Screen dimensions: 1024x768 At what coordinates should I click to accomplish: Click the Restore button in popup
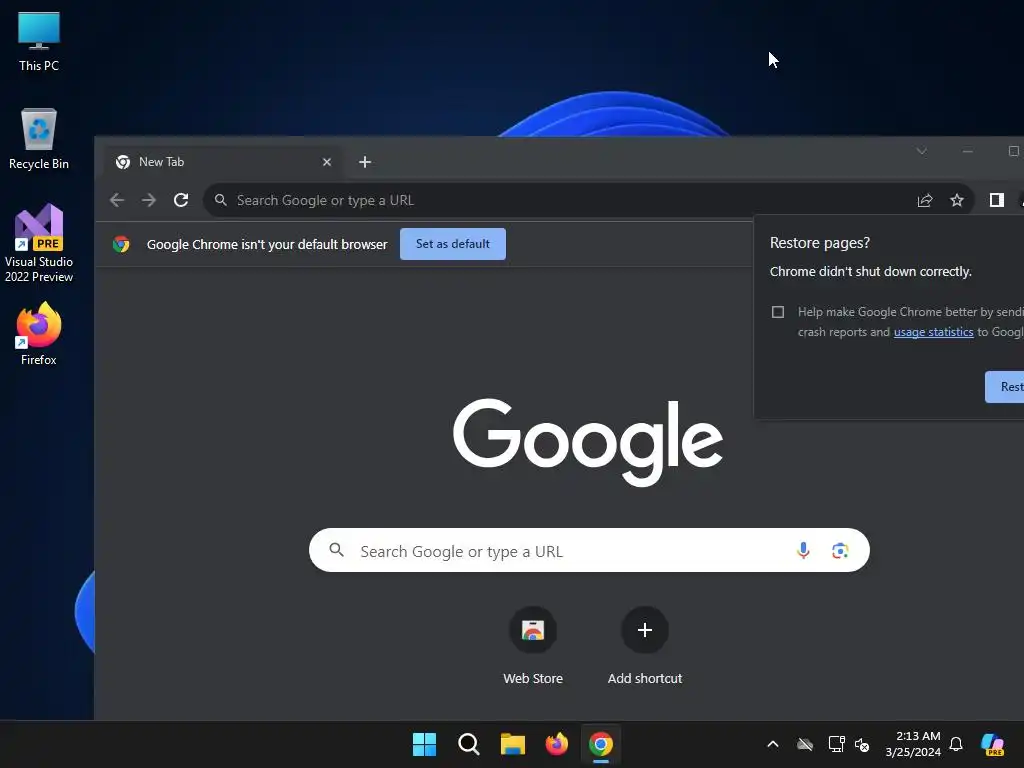click(x=1004, y=387)
